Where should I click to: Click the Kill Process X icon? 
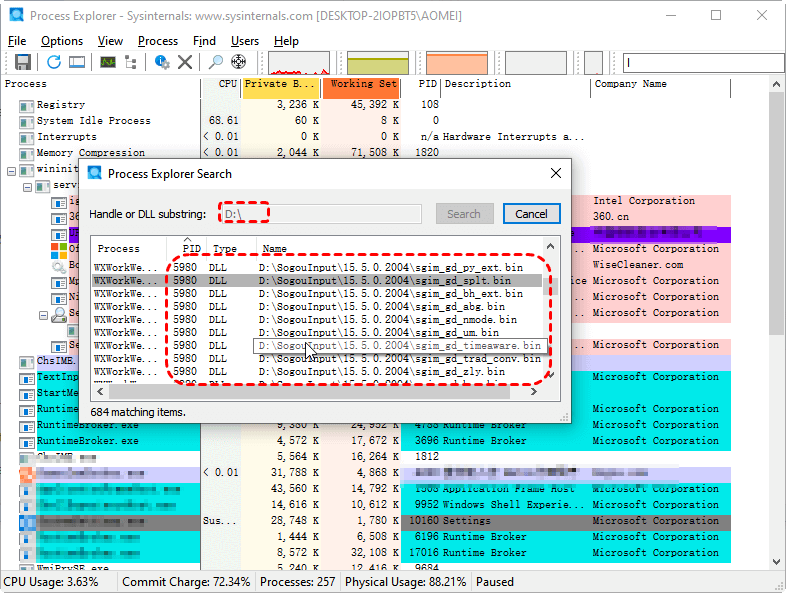point(185,62)
